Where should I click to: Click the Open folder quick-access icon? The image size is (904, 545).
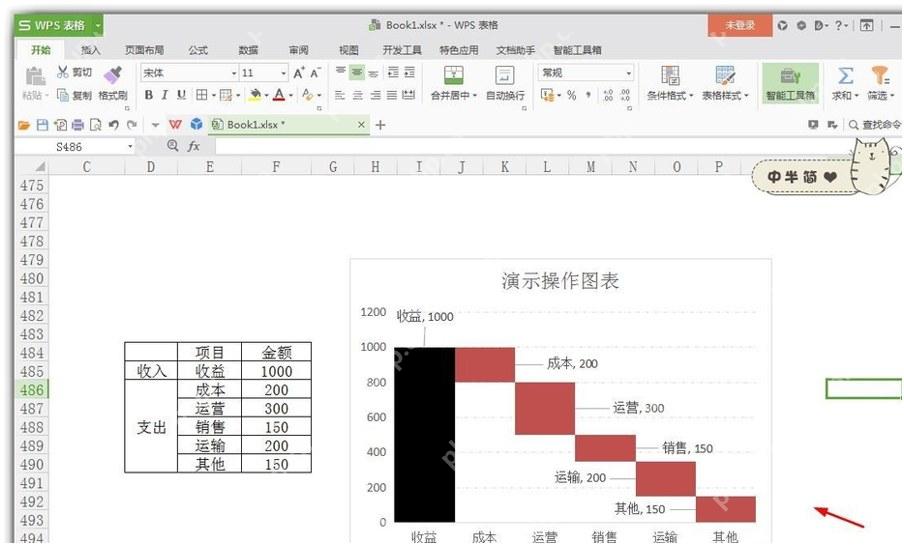tap(24, 125)
